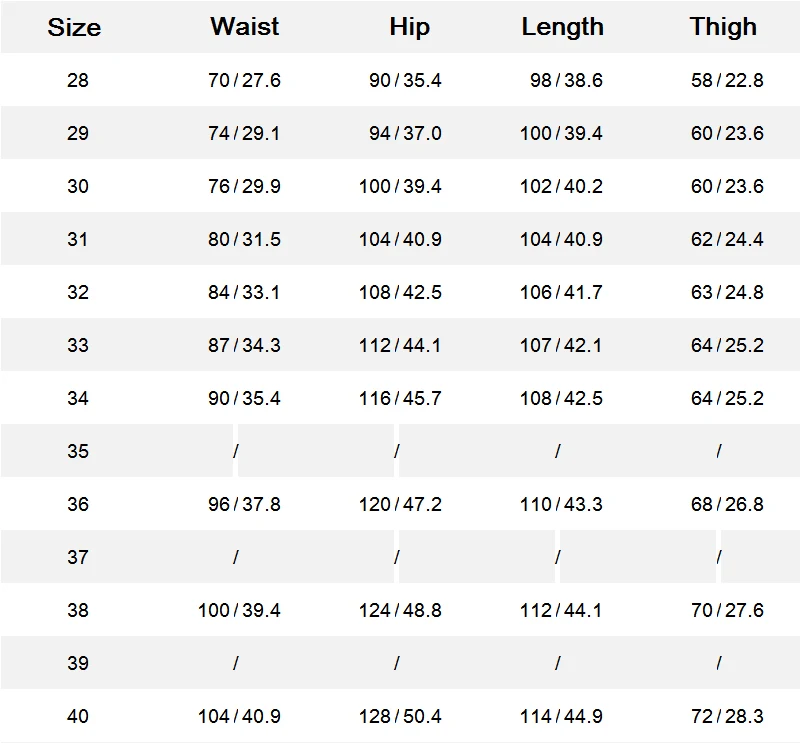
Task: Select waist value 87 / 34.3
Action: click(x=244, y=345)
